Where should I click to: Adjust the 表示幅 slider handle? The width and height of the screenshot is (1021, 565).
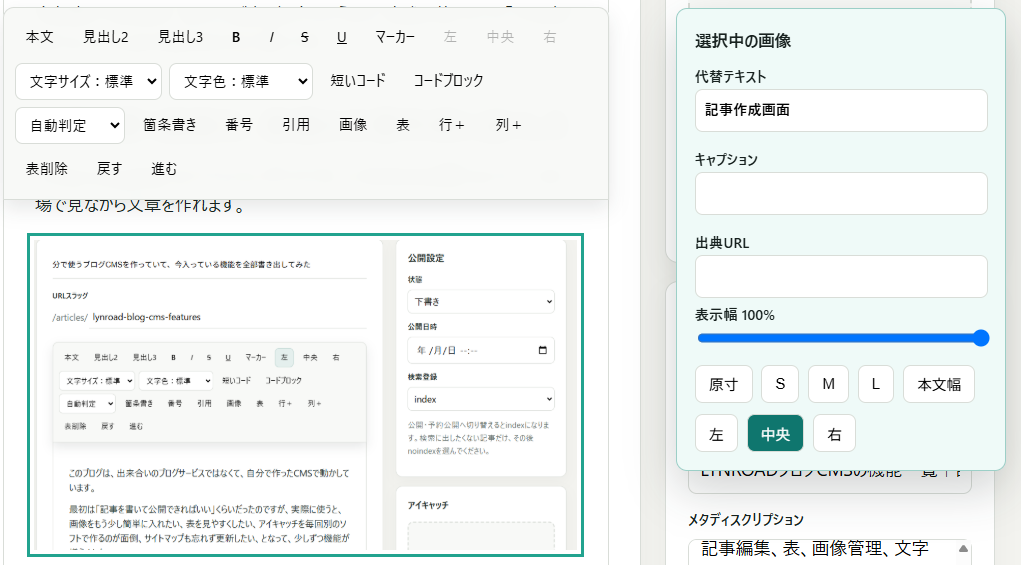(x=981, y=338)
